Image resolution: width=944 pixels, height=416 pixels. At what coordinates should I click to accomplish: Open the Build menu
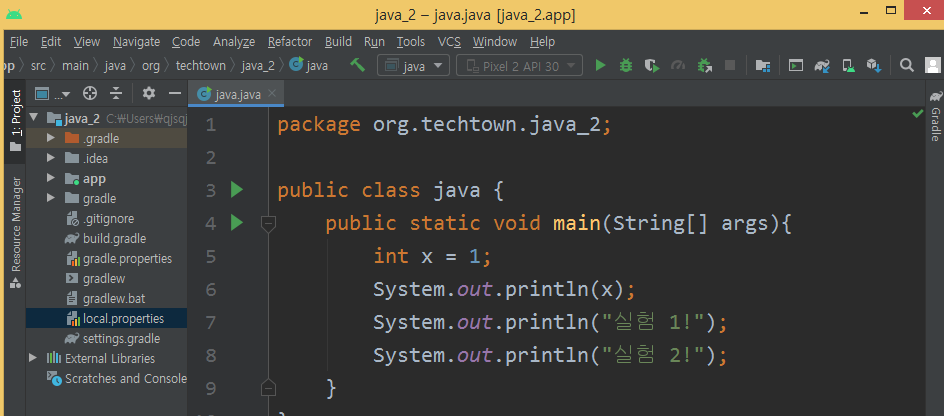point(338,42)
